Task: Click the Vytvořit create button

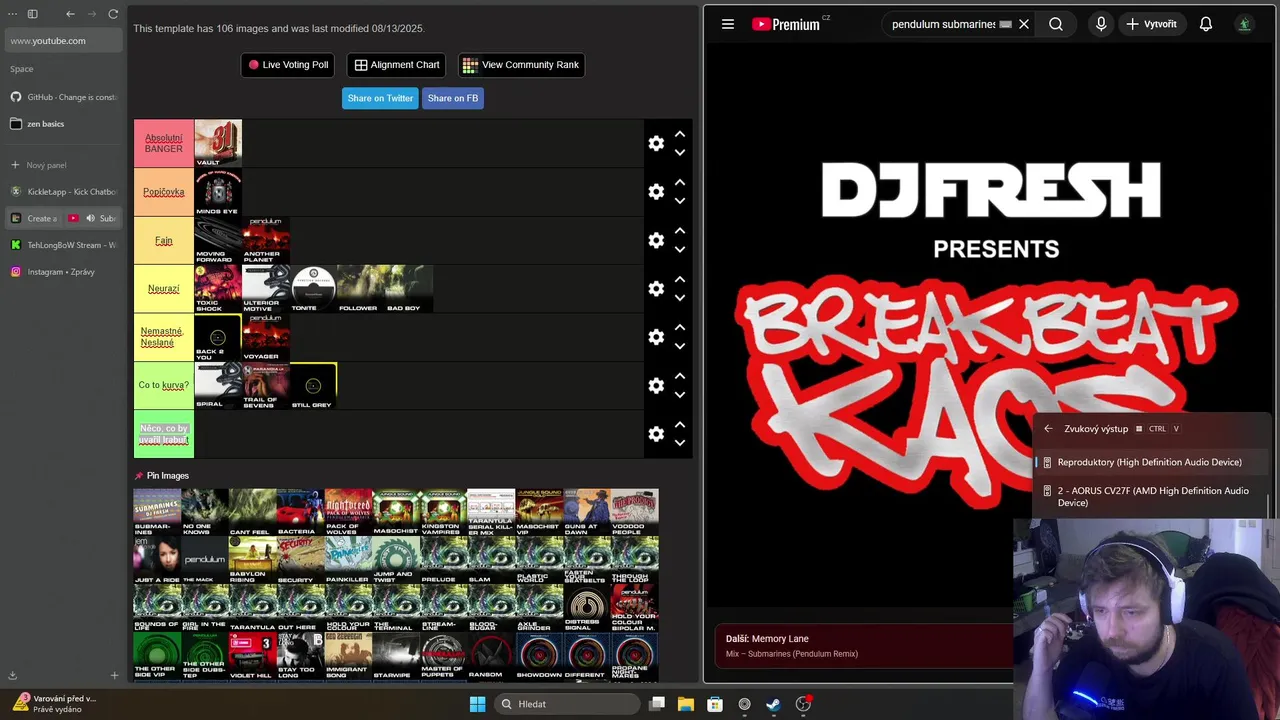Action: click(1152, 24)
